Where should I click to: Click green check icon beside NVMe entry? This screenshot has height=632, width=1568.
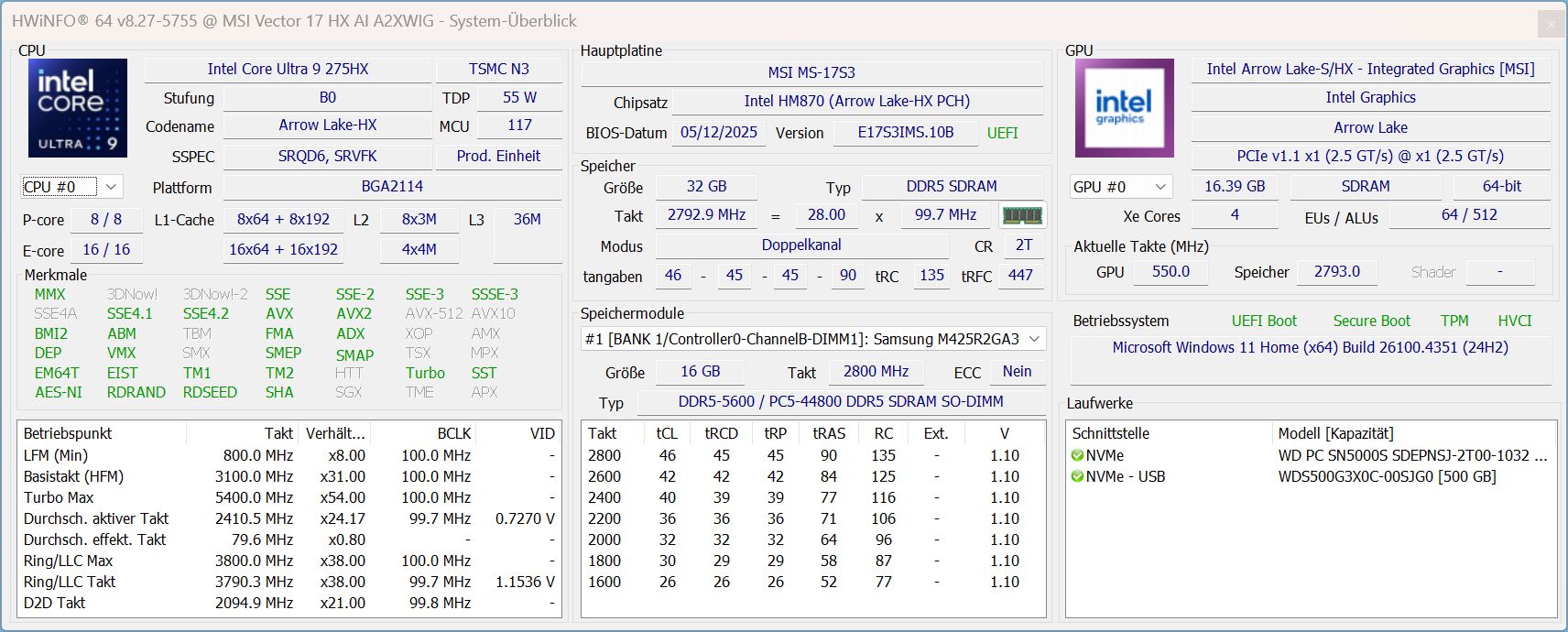(1078, 455)
